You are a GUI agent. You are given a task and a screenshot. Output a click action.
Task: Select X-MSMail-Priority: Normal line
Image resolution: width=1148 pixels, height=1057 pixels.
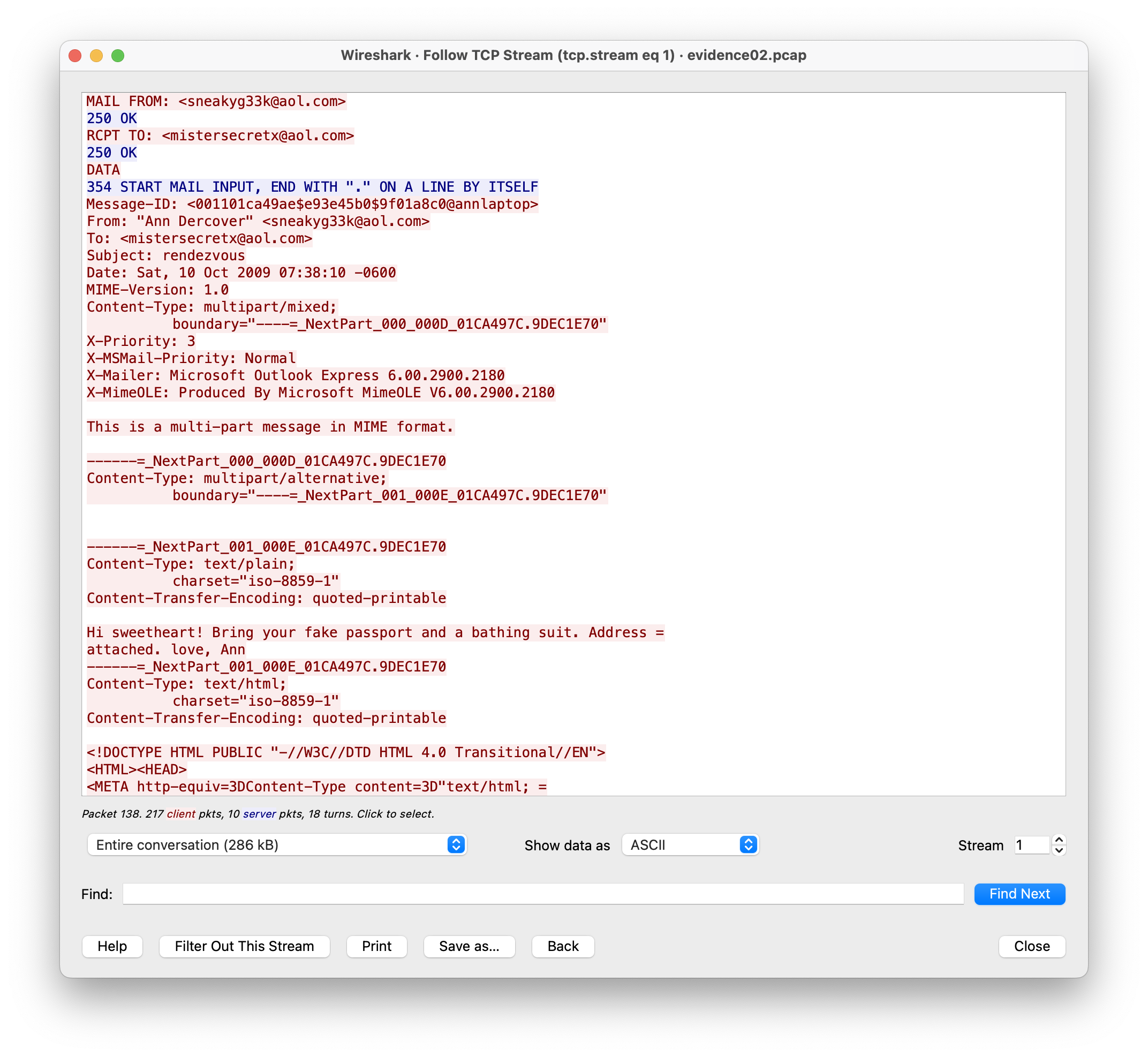[191, 359]
